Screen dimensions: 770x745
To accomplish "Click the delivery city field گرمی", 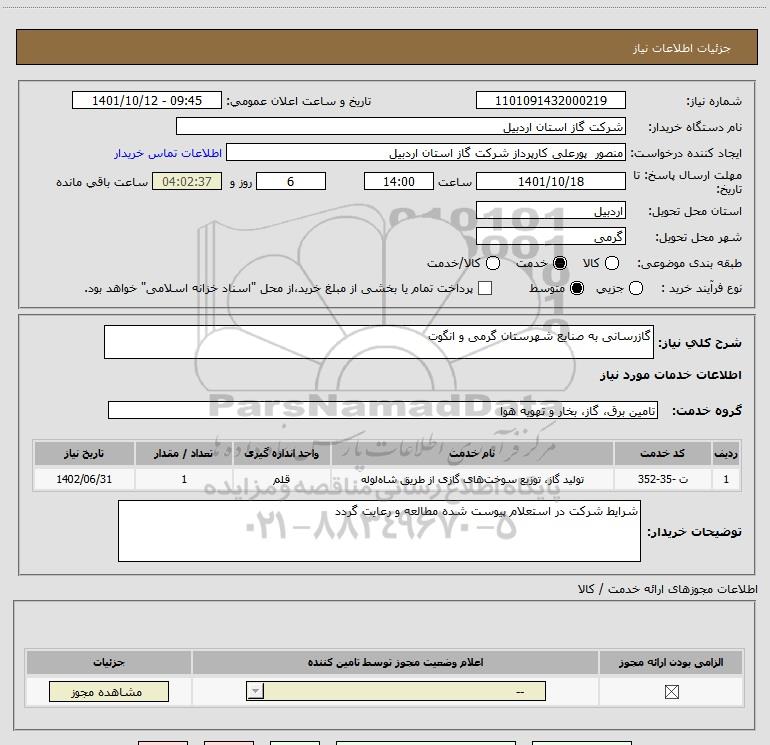I will tap(551, 237).
